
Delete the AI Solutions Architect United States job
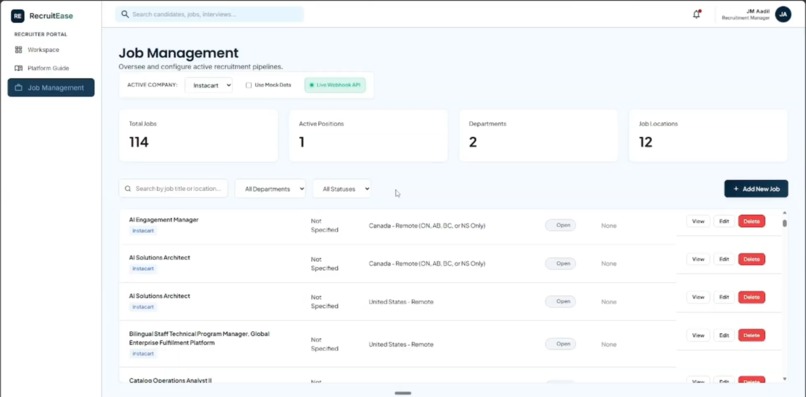click(x=752, y=297)
